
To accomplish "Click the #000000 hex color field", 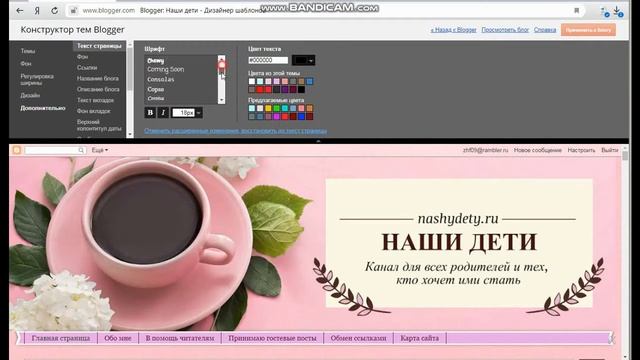I will 268,60.
